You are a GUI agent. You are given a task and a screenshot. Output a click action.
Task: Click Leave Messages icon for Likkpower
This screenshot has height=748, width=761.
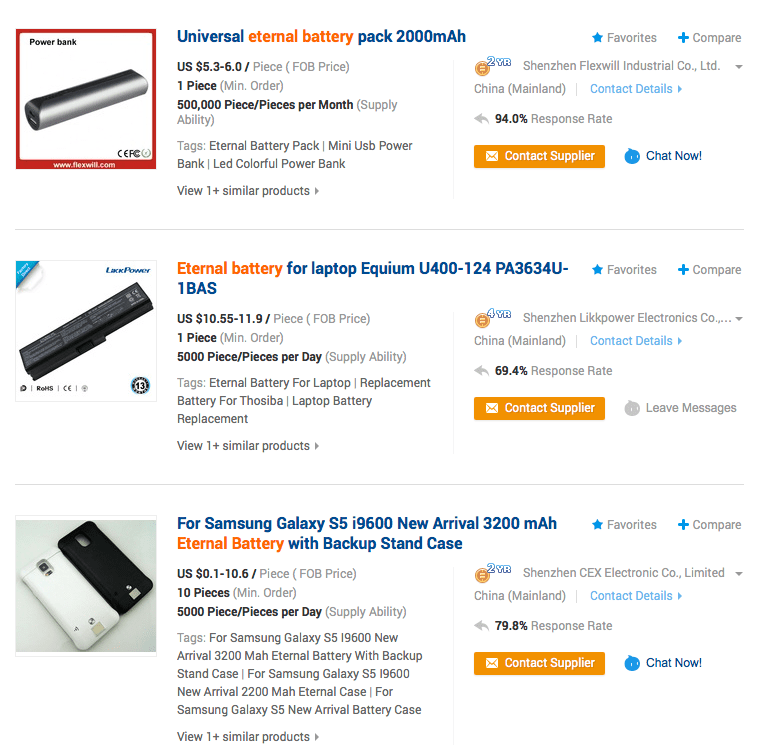[x=632, y=408]
